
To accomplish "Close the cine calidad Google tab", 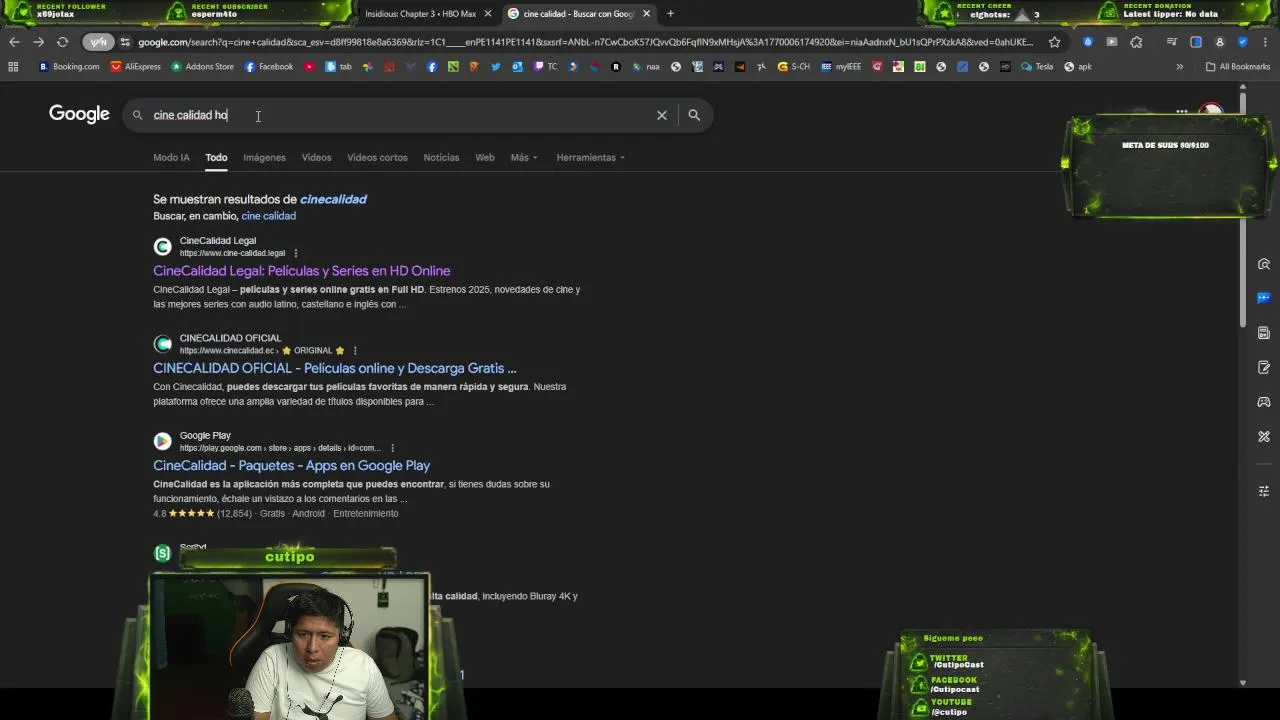I will pyautogui.click(x=646, y=14).
